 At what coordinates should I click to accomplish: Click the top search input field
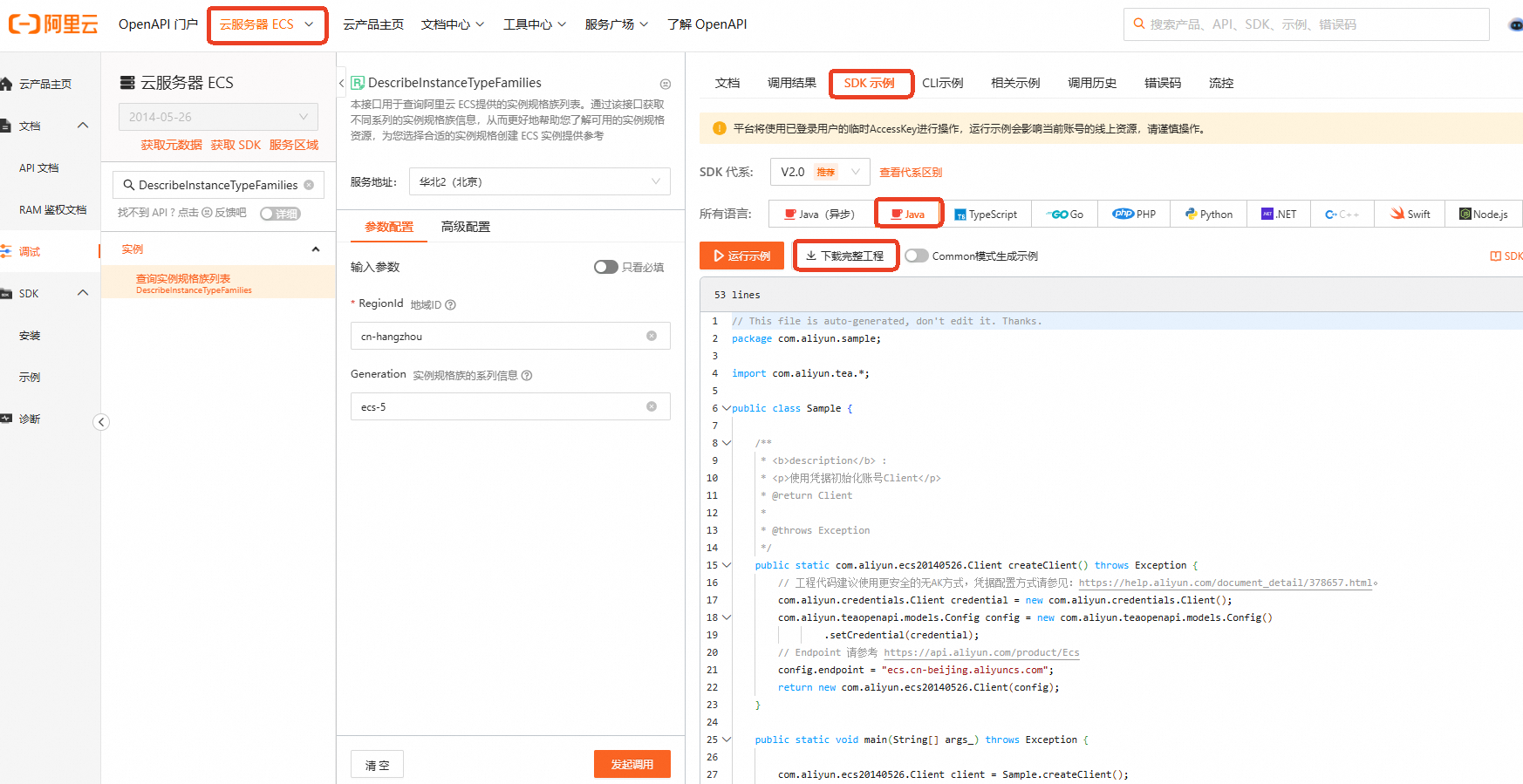coord(1307,24)
